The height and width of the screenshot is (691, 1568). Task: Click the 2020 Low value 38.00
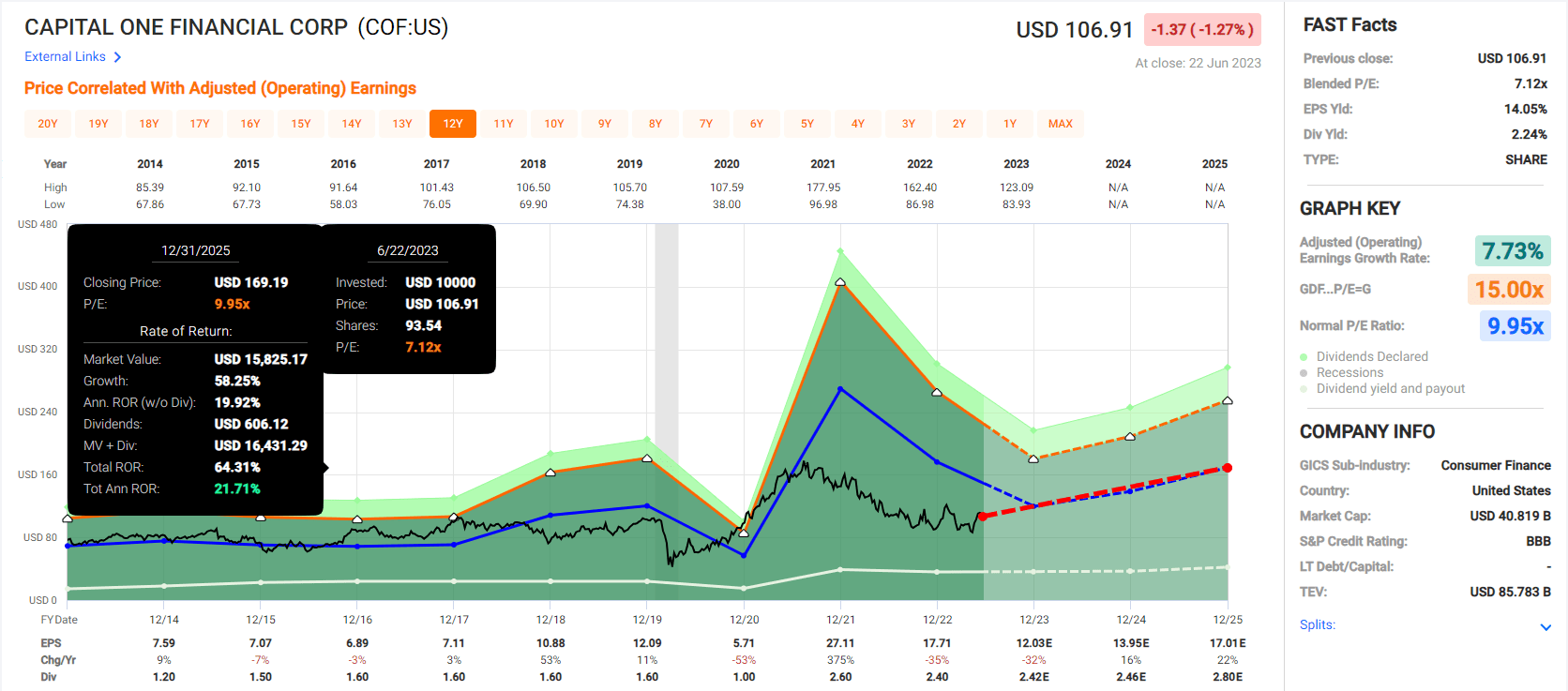(727, 204)
